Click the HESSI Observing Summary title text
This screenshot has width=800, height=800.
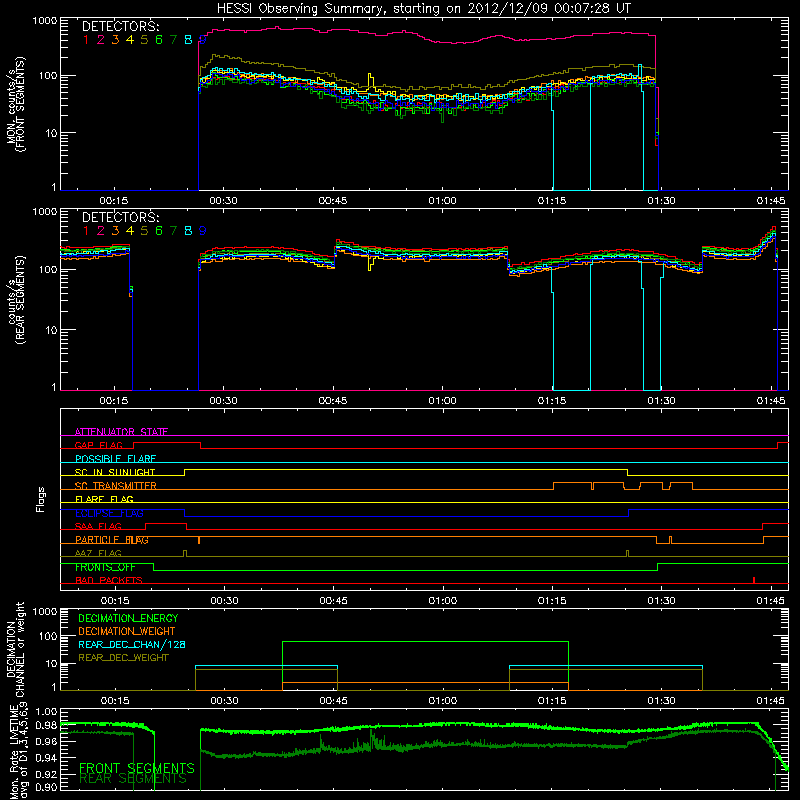coord(423,8)
